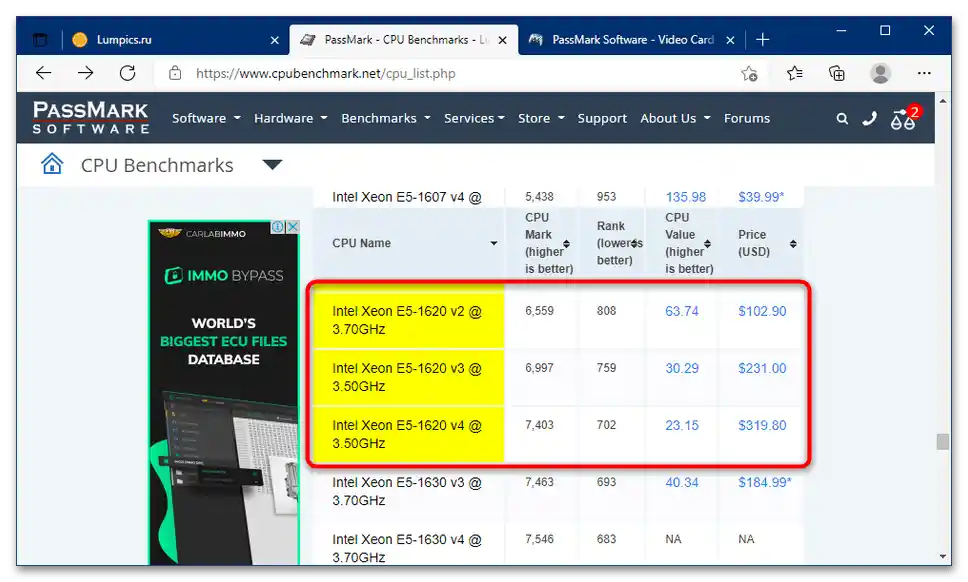968x582 pixels.
Task: Expand the Store menu
Action: pos(541,118)
